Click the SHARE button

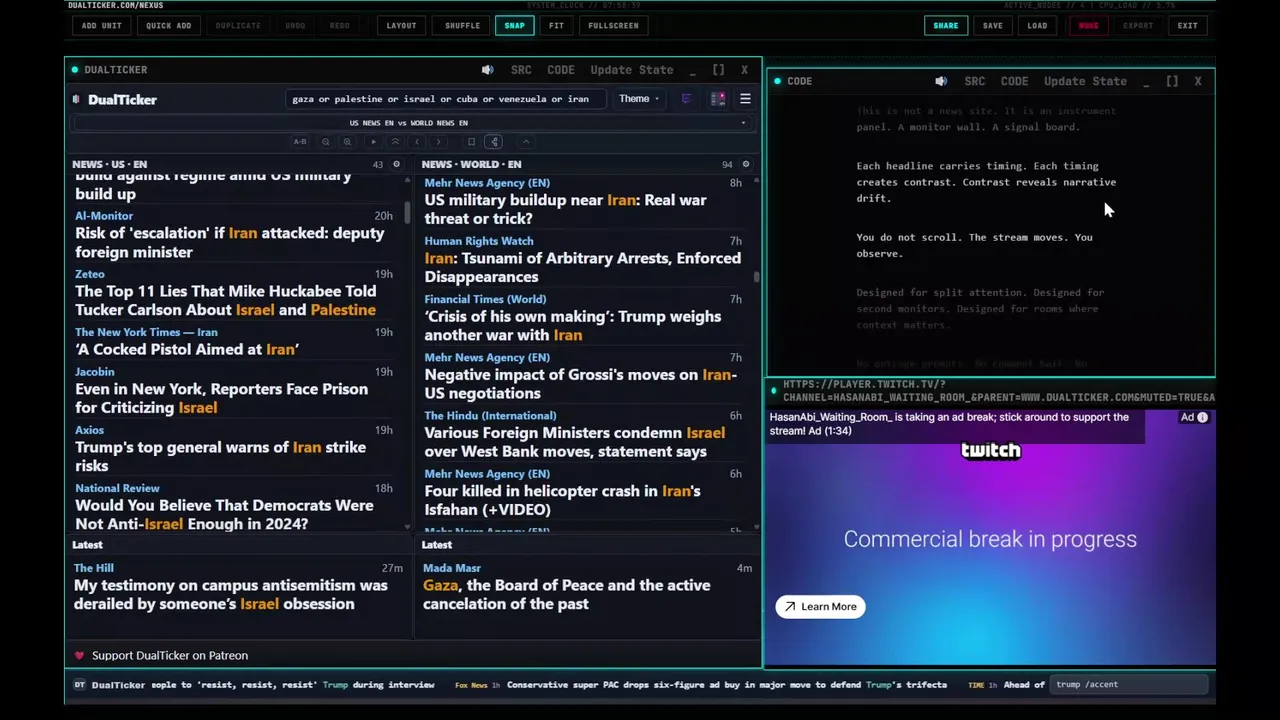pos(945,26)
